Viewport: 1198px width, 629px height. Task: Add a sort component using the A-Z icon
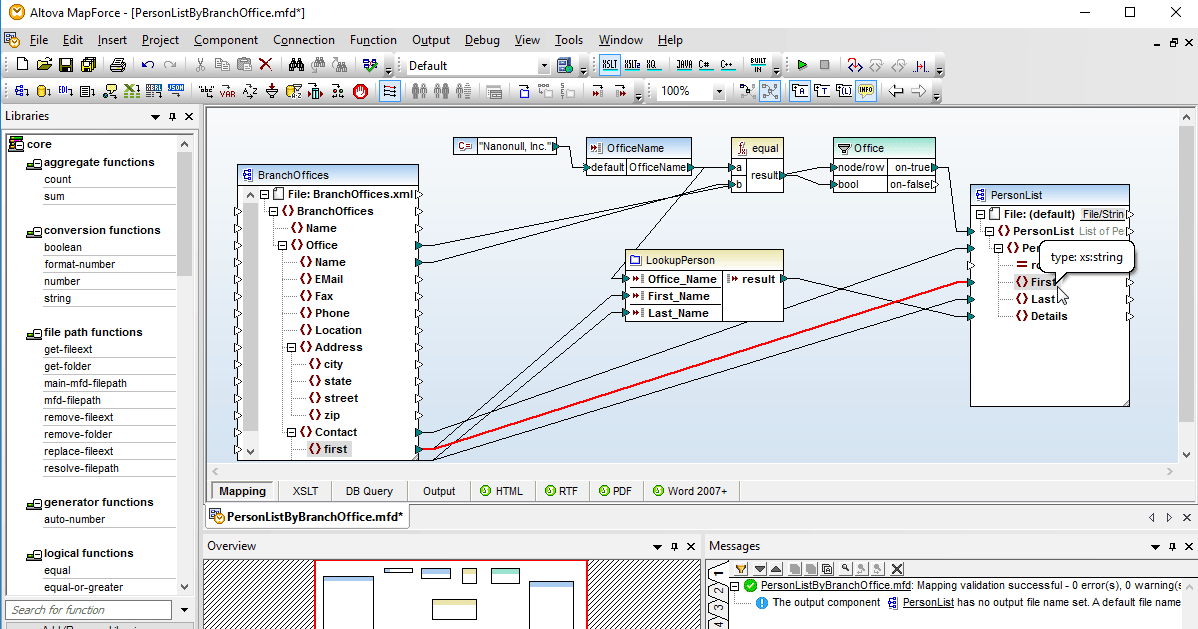(248, 92)
